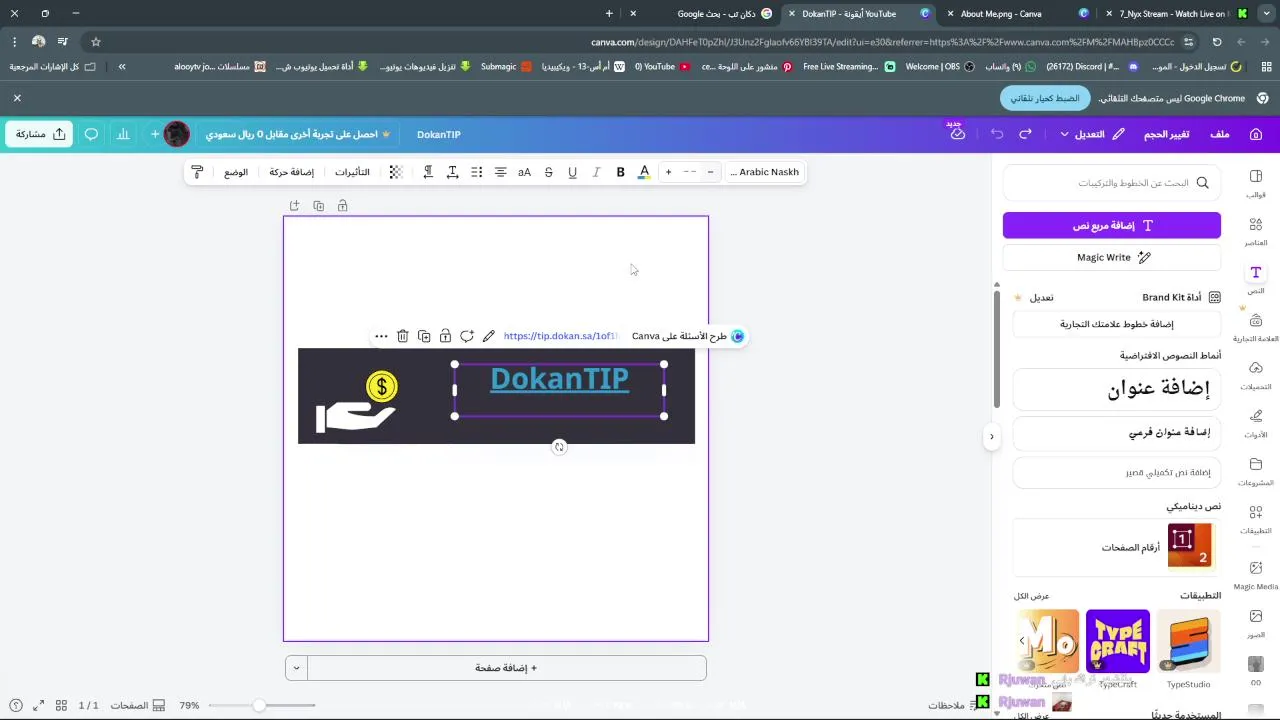The width and height of the screenshot is (1280, 720).
Task: Open the comments speech bubble in header
Action: pos(91,134)
